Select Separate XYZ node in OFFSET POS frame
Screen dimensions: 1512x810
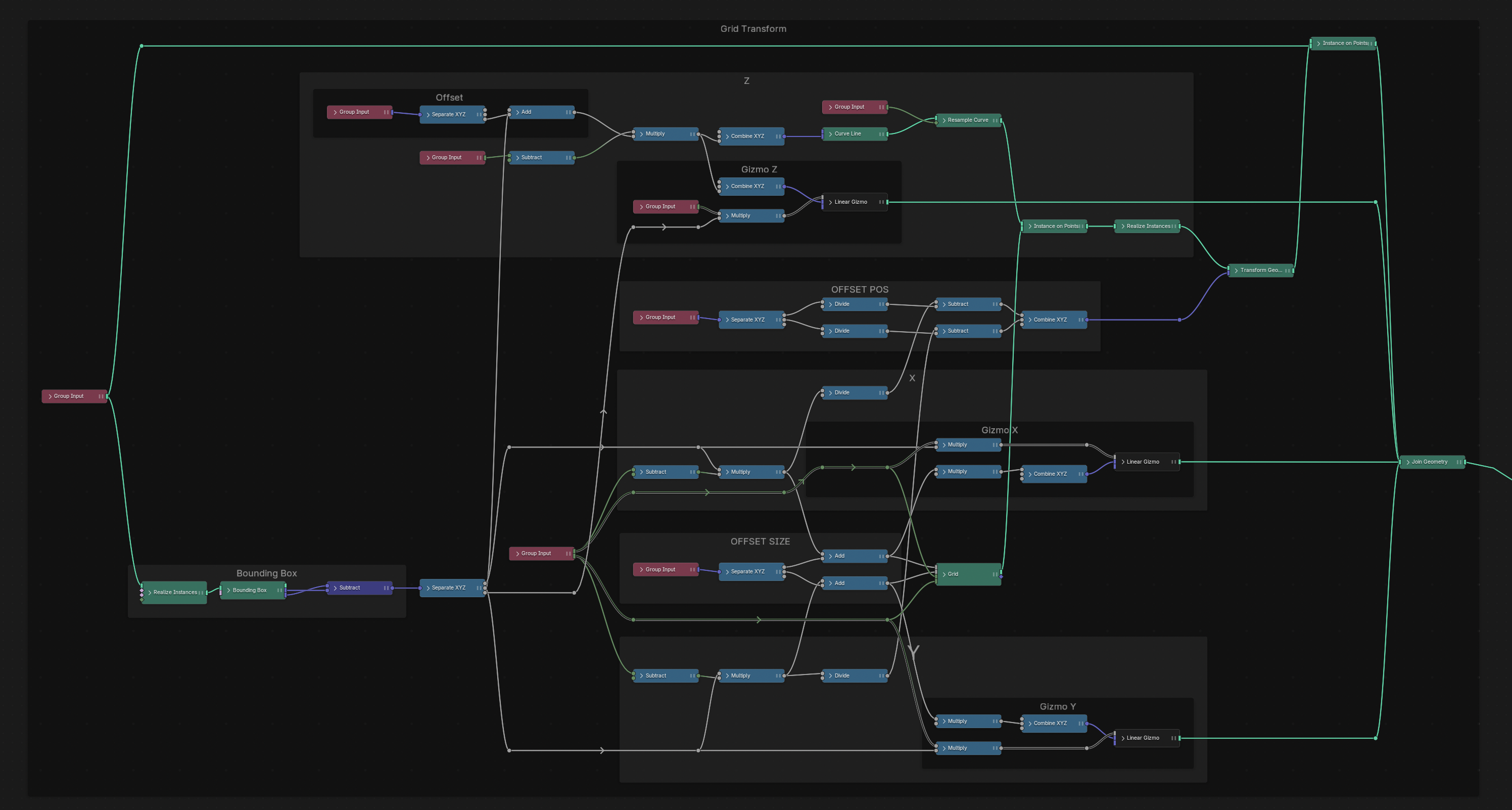pyautogui.click(x=751, y=320)
